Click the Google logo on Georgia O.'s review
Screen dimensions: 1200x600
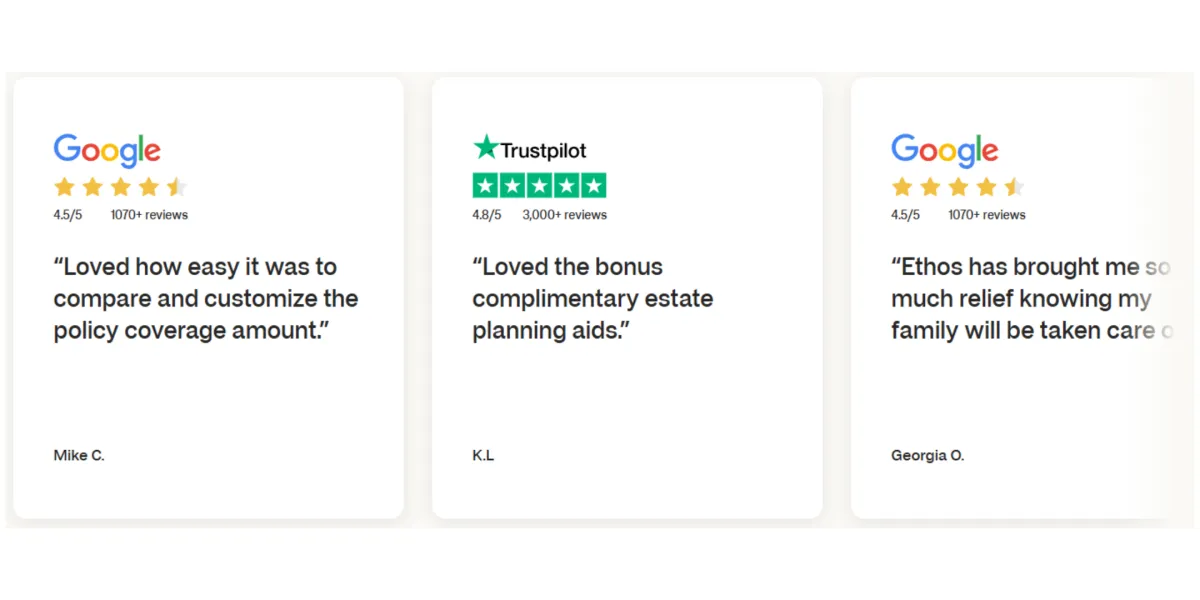945,151
